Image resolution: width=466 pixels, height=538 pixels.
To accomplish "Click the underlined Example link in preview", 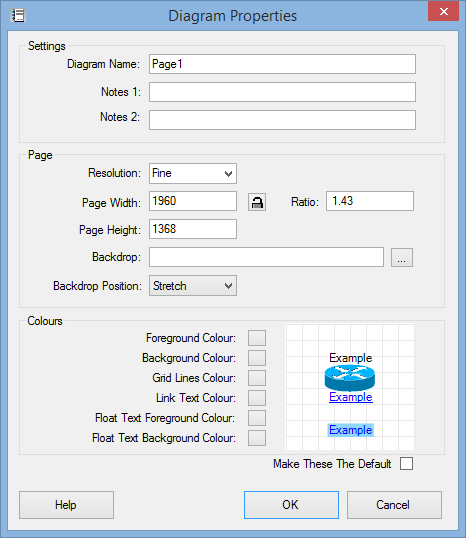I will click(x=351, y=397).
